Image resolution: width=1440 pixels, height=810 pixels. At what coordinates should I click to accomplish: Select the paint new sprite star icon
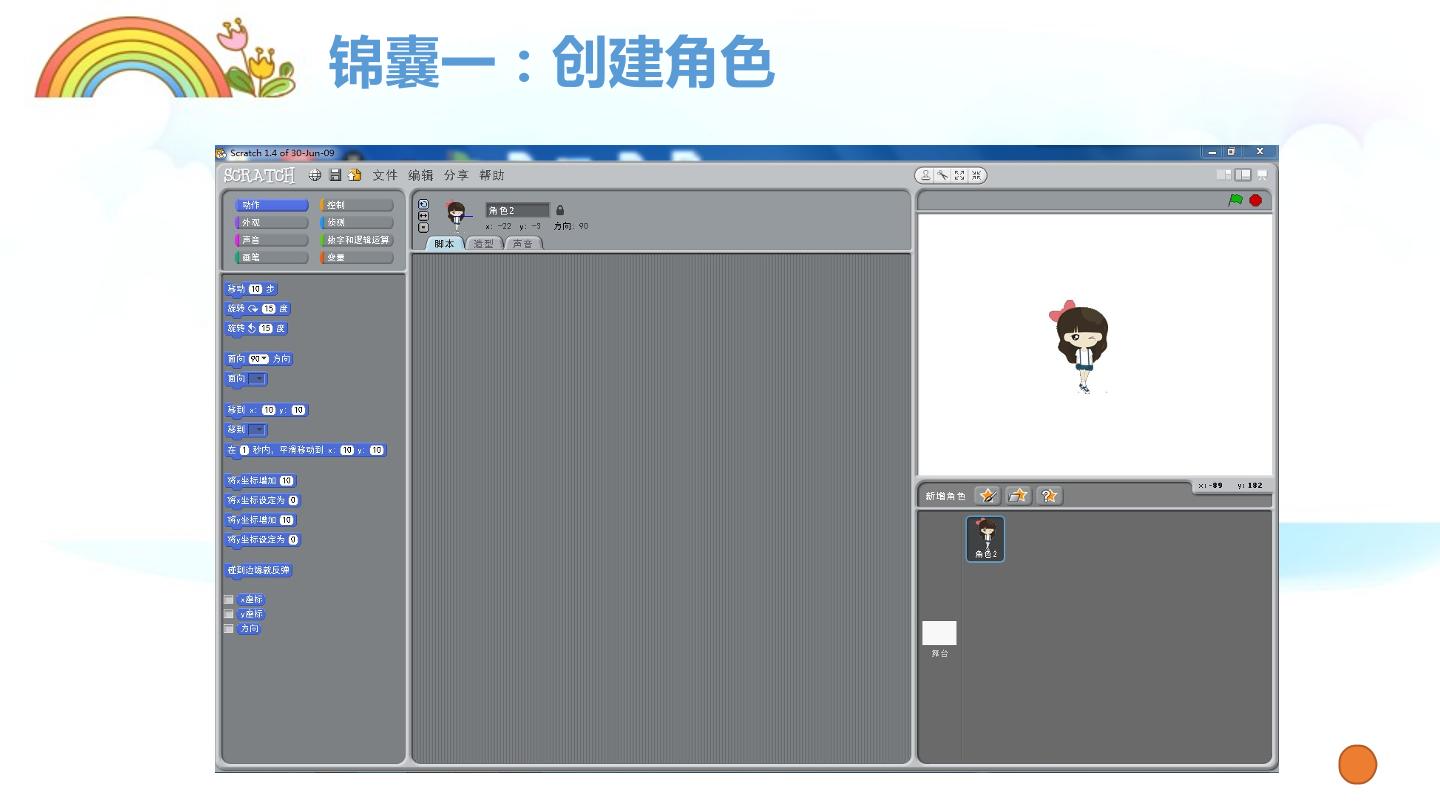point(987,496)
